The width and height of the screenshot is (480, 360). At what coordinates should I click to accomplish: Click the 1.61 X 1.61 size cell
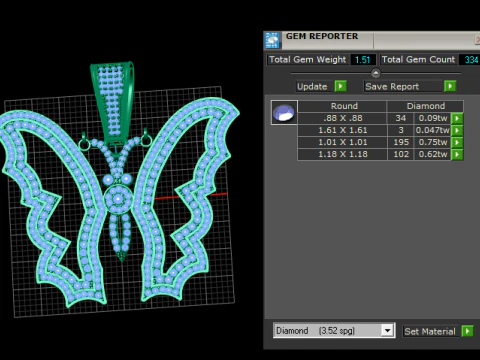(x=343, y=130)
